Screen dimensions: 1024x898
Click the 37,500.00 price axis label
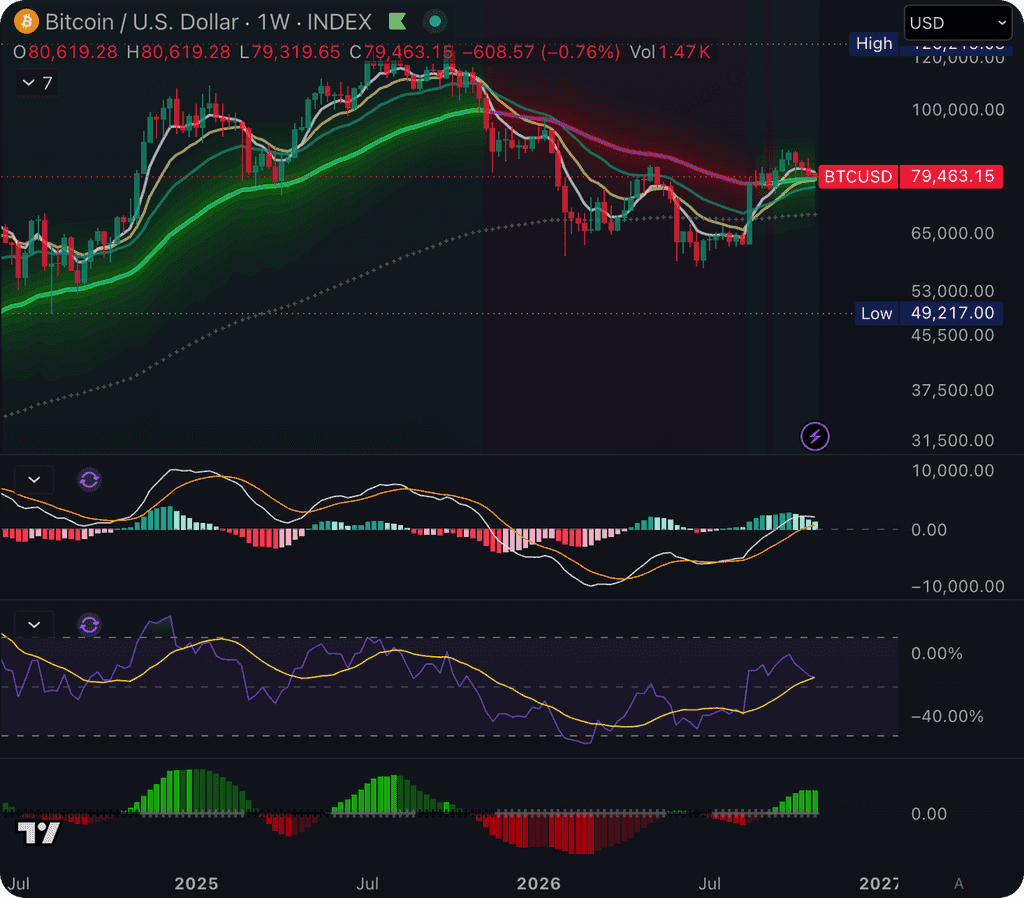point(953,391)
